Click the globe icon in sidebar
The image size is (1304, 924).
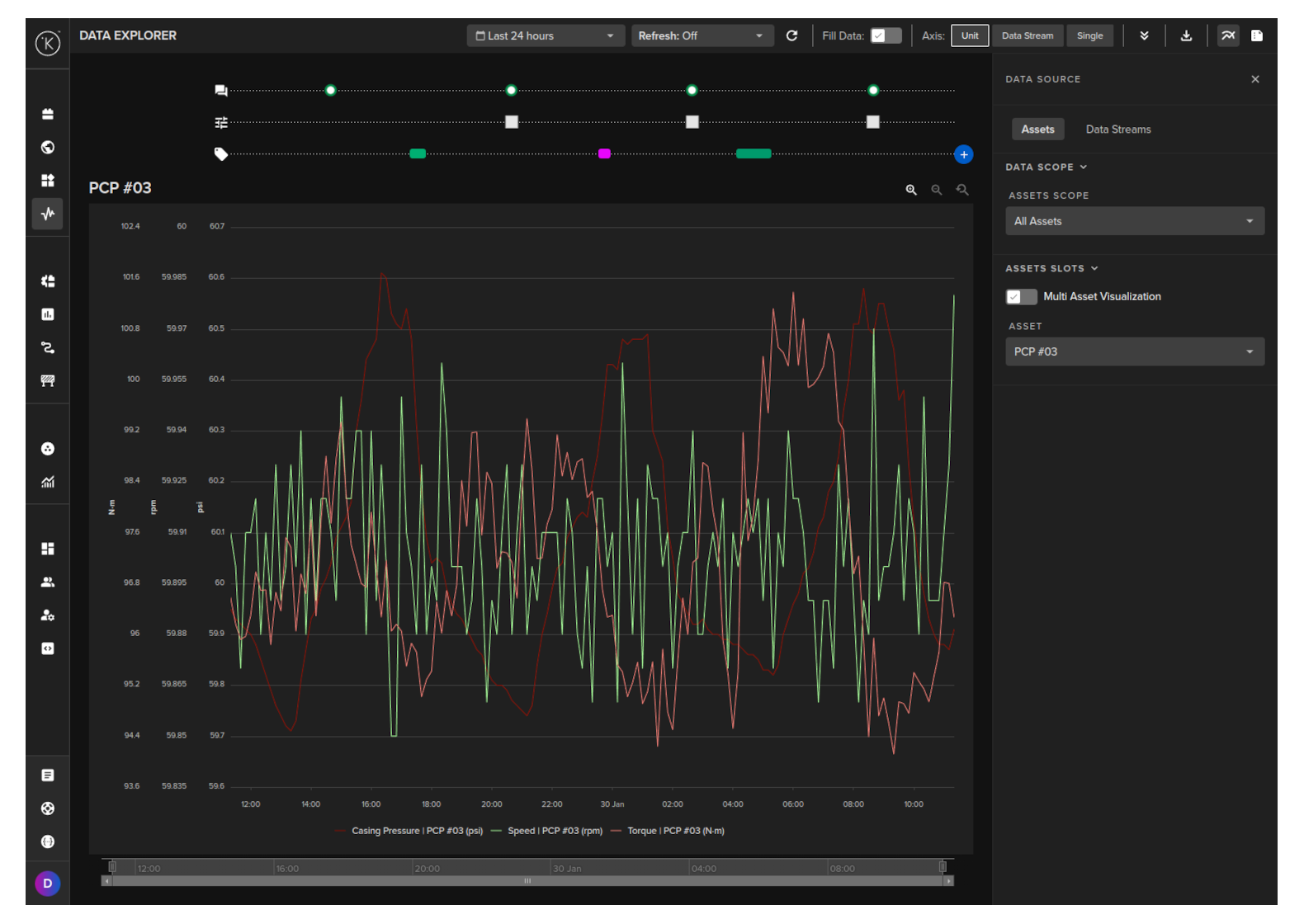tap(48, 147)
